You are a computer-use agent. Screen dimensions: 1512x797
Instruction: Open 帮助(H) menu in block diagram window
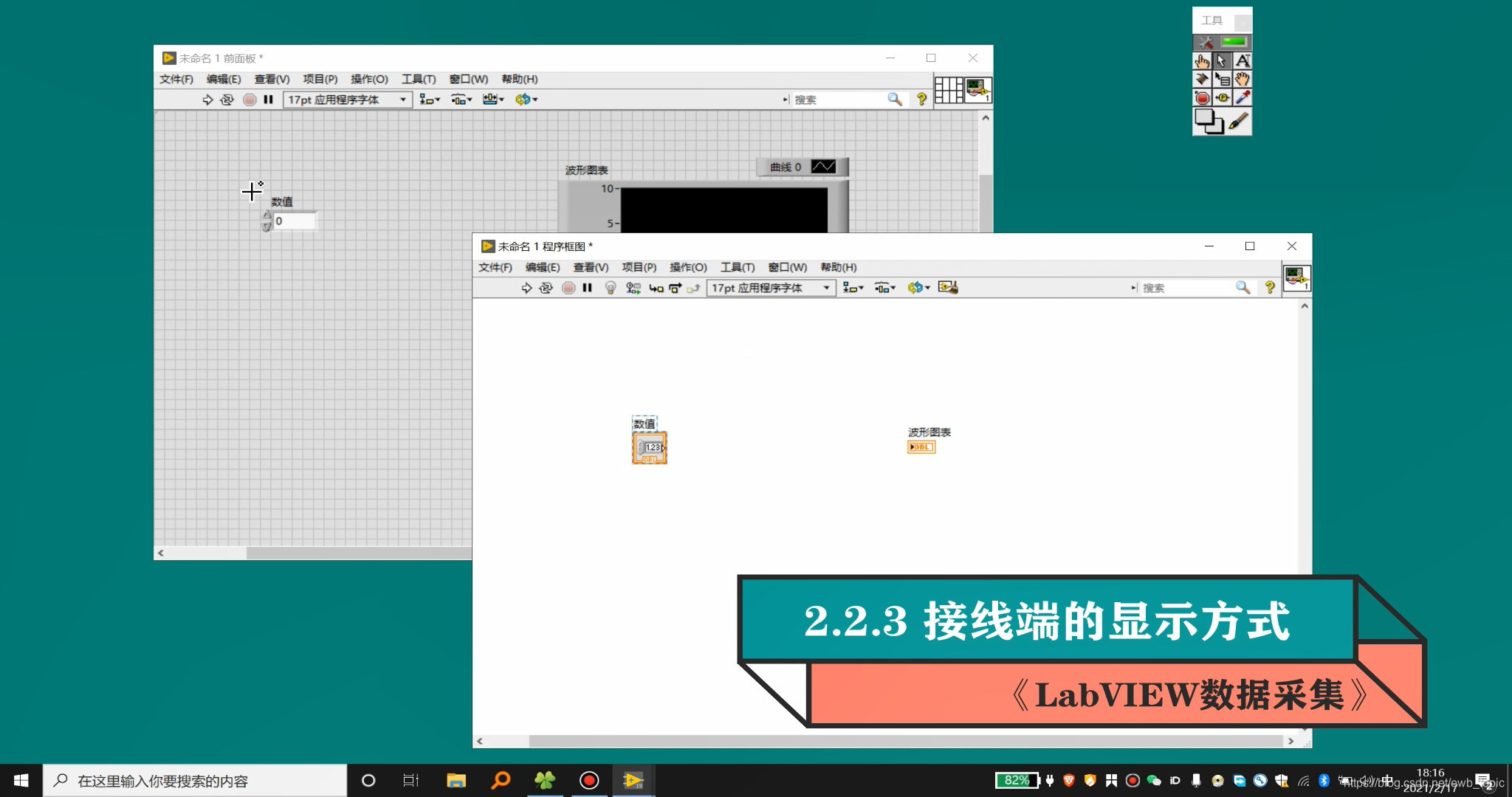pyautogui.click(x=839, y=267)
